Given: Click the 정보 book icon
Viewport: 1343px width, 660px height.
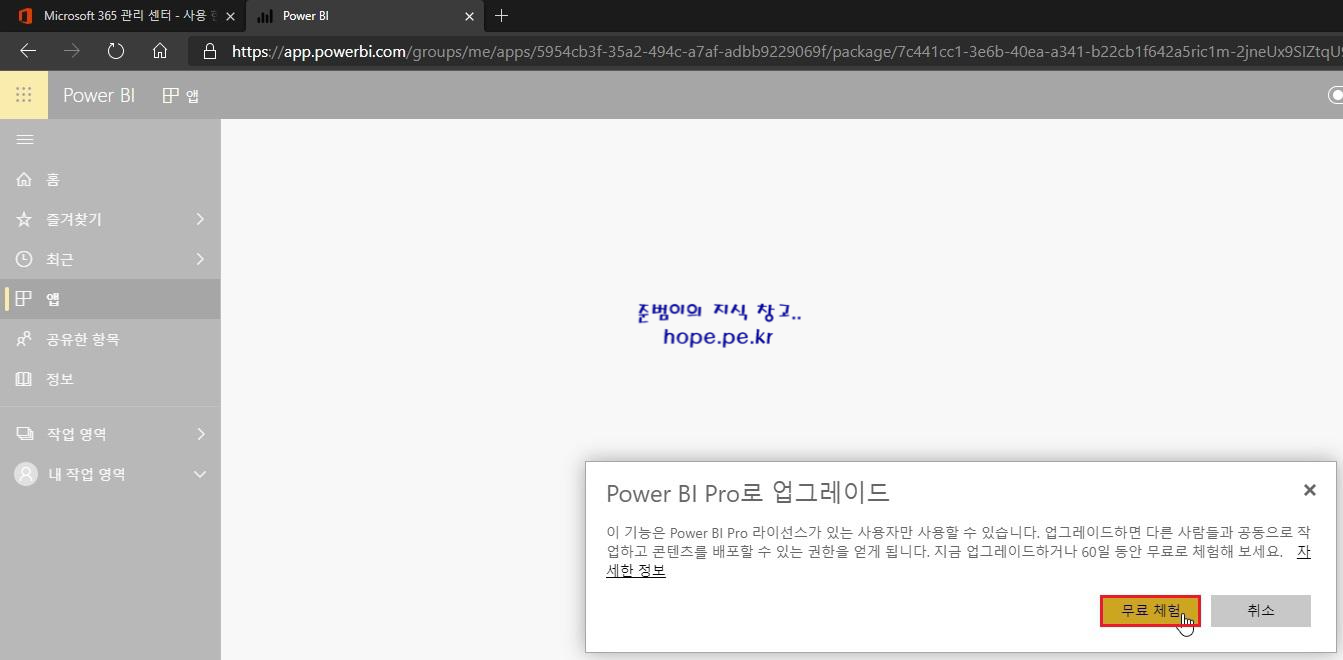Looking at the screenshot, I should pyautogui.click(x=24, y=379).
